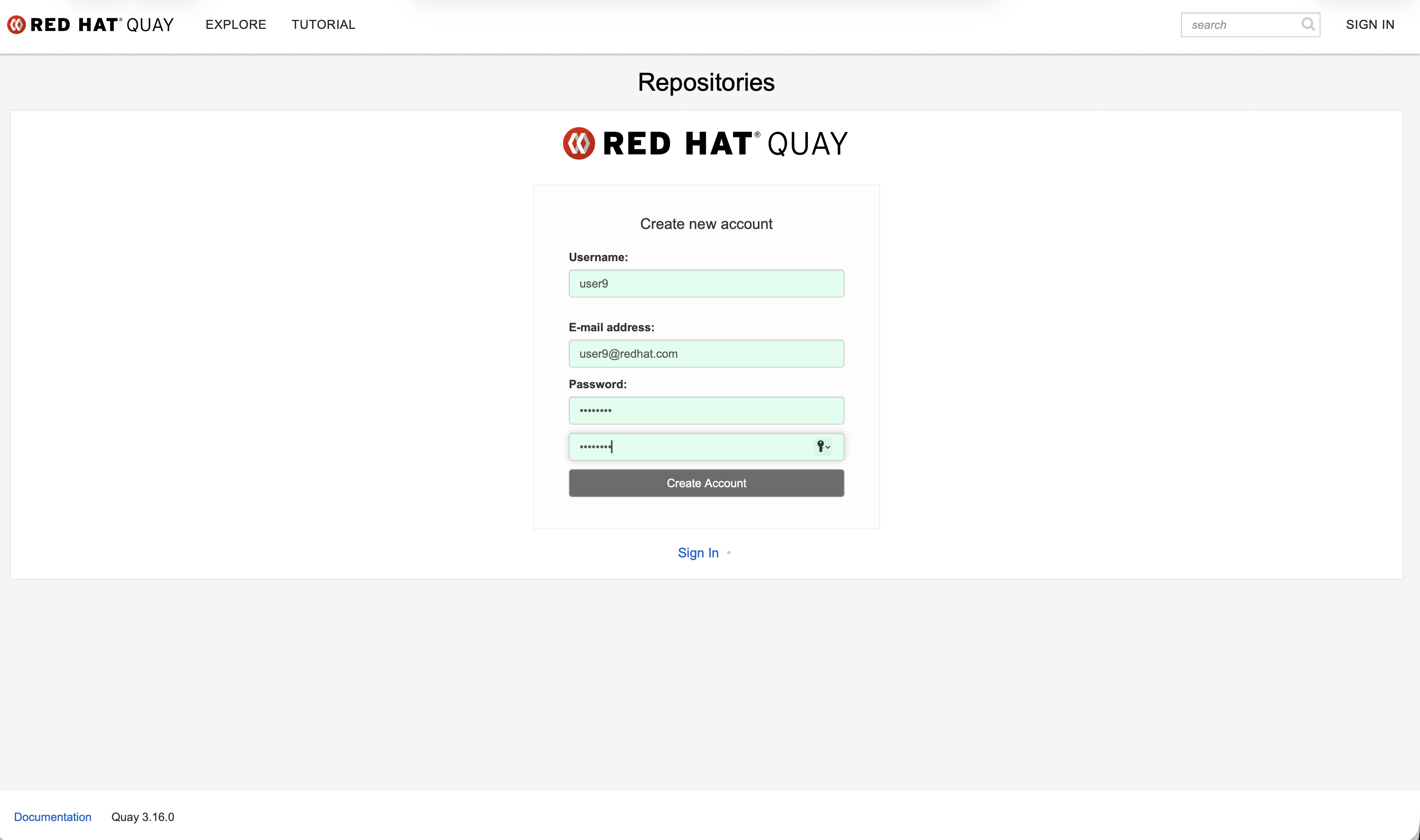Open the Documentation footer link
1420x840 pixels.
coord(53,817)
